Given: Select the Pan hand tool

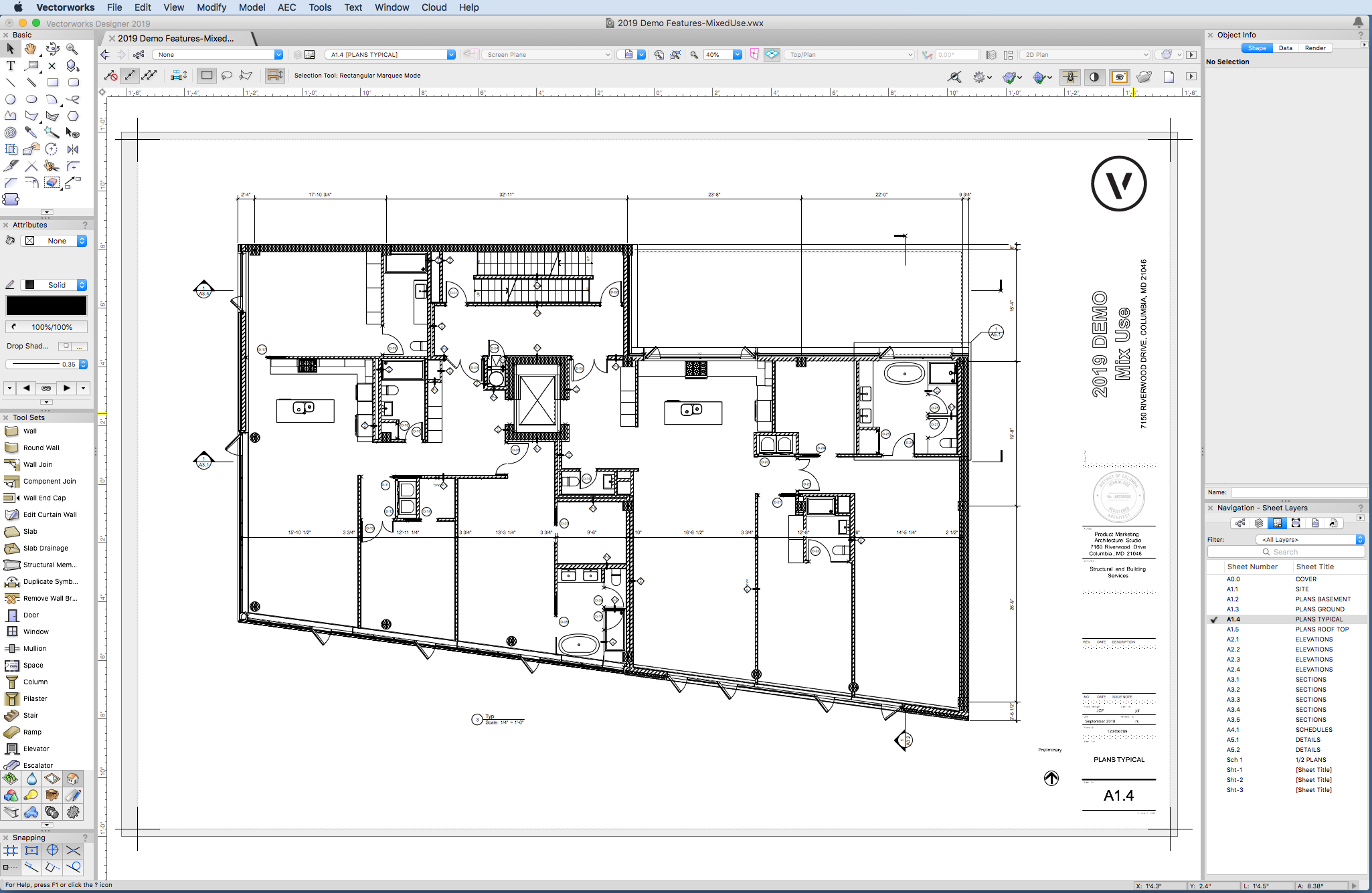Looking at the screenshot, I should tap(31, 49).
